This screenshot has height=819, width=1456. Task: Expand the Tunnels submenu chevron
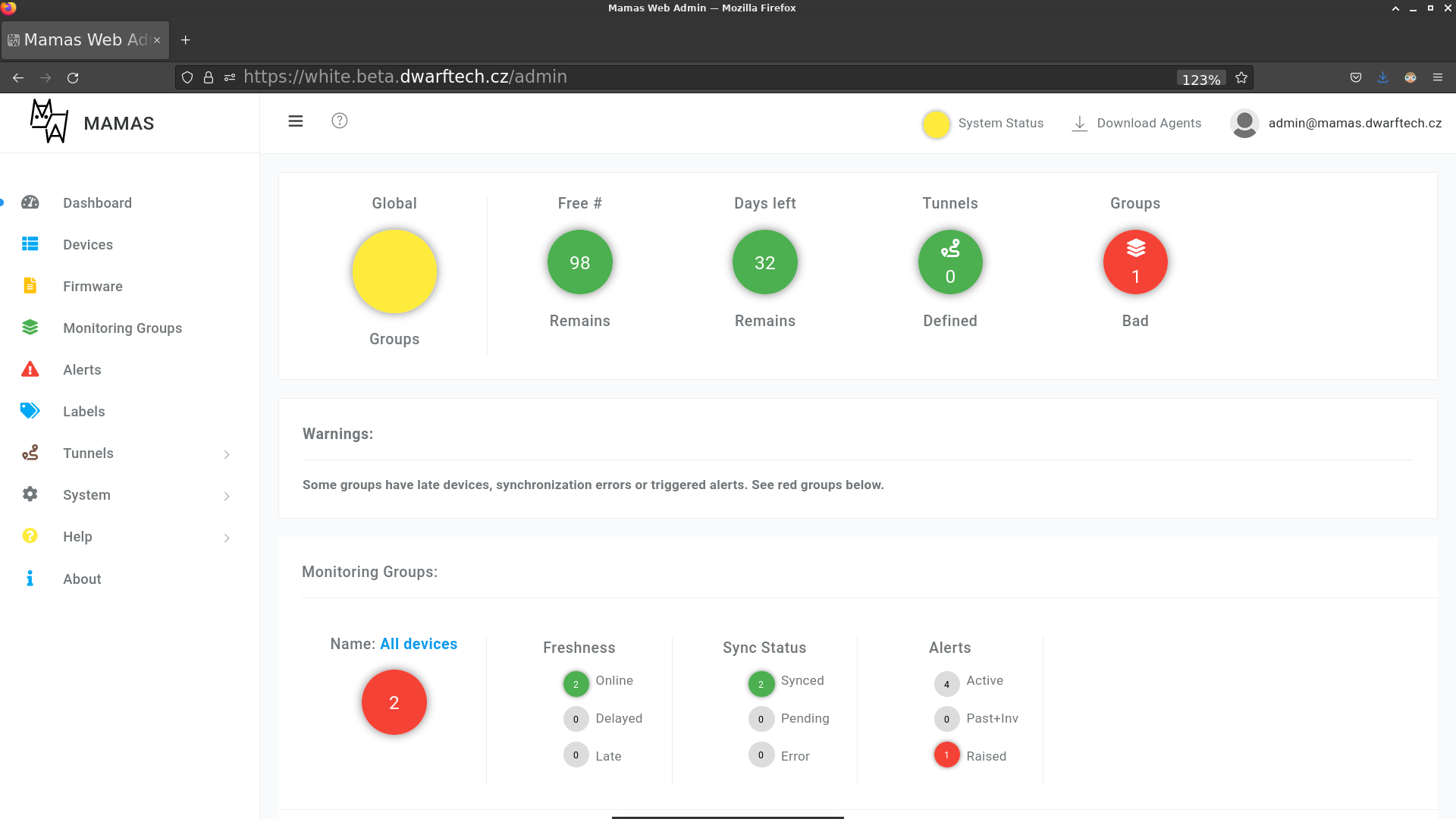227,454
